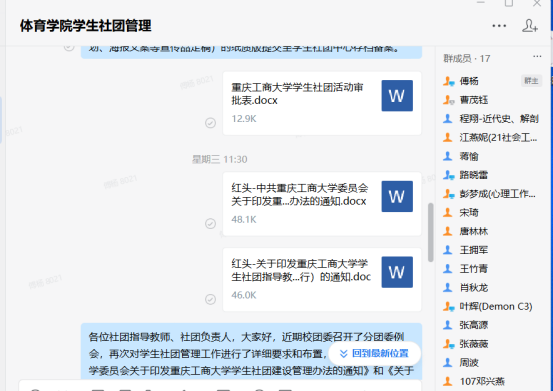The width and height of the screenshot is (553, 391).
Task: Open file 红头-中共重庆工商大学委员会 notice docx
Action: click(322, 204)
